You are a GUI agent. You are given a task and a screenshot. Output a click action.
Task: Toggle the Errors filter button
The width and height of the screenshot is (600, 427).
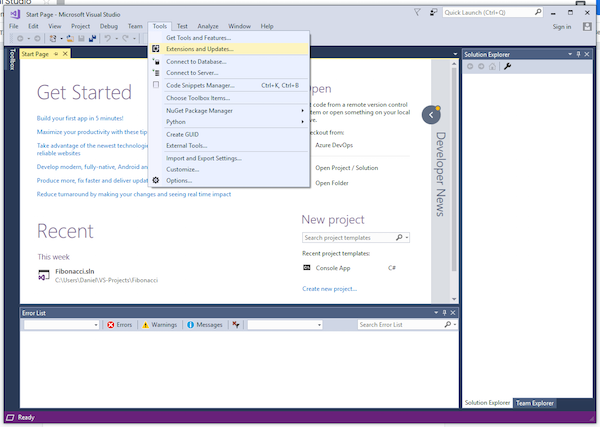tap(119, 324)
